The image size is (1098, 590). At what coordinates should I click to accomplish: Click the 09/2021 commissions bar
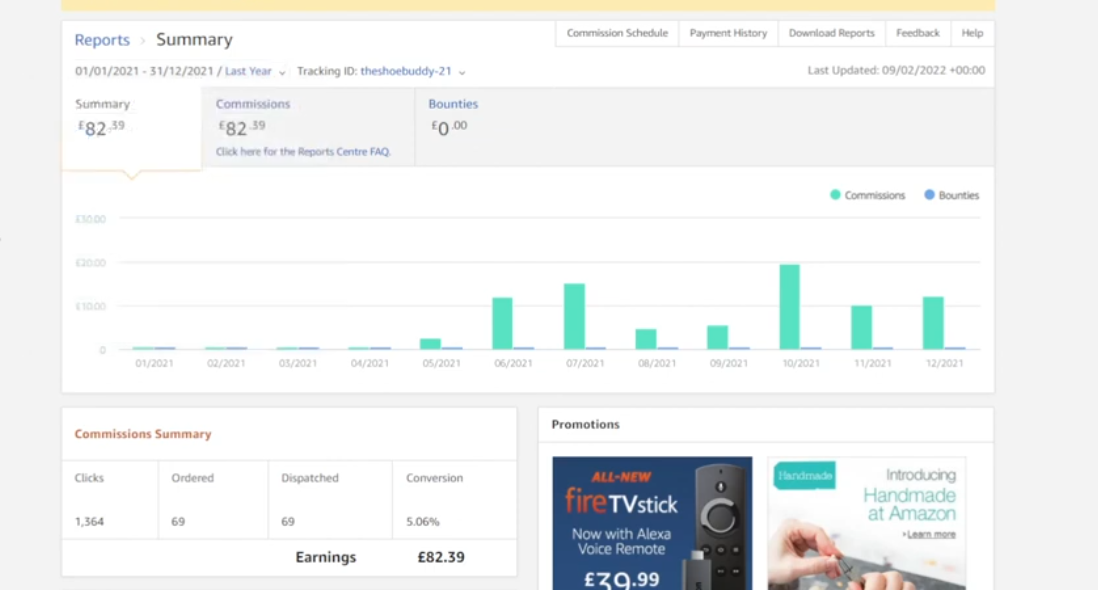click(717, 337)
